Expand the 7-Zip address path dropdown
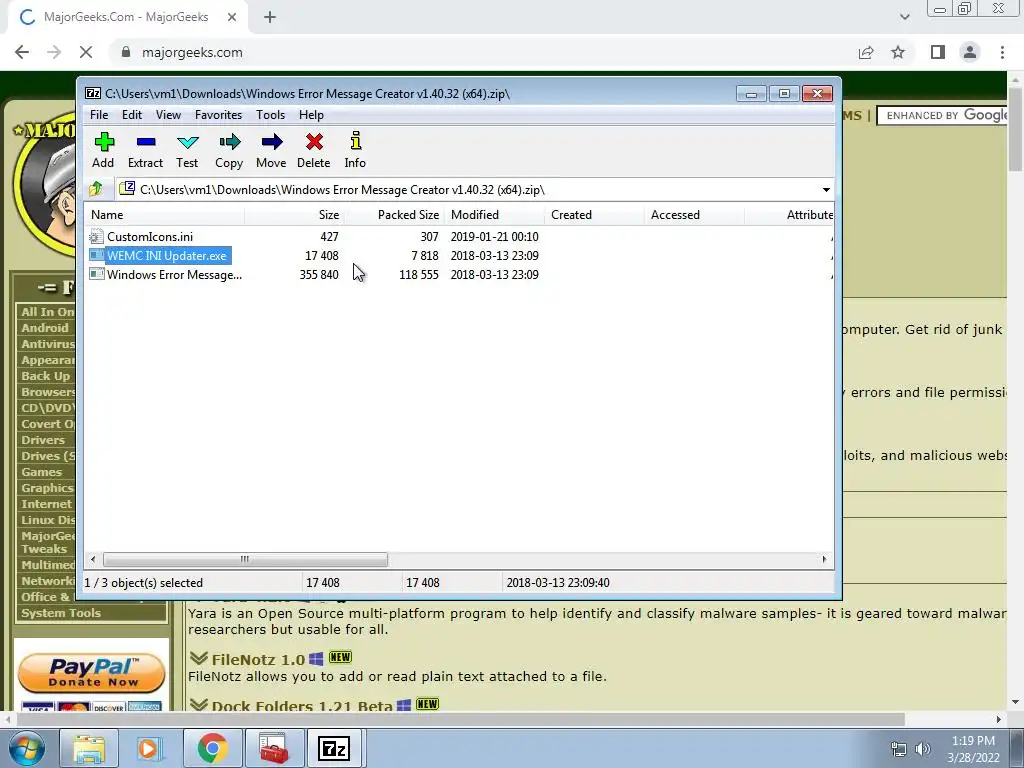This screenshot has height=768, width=1024. pyautogui.click(x=826, y=190)
